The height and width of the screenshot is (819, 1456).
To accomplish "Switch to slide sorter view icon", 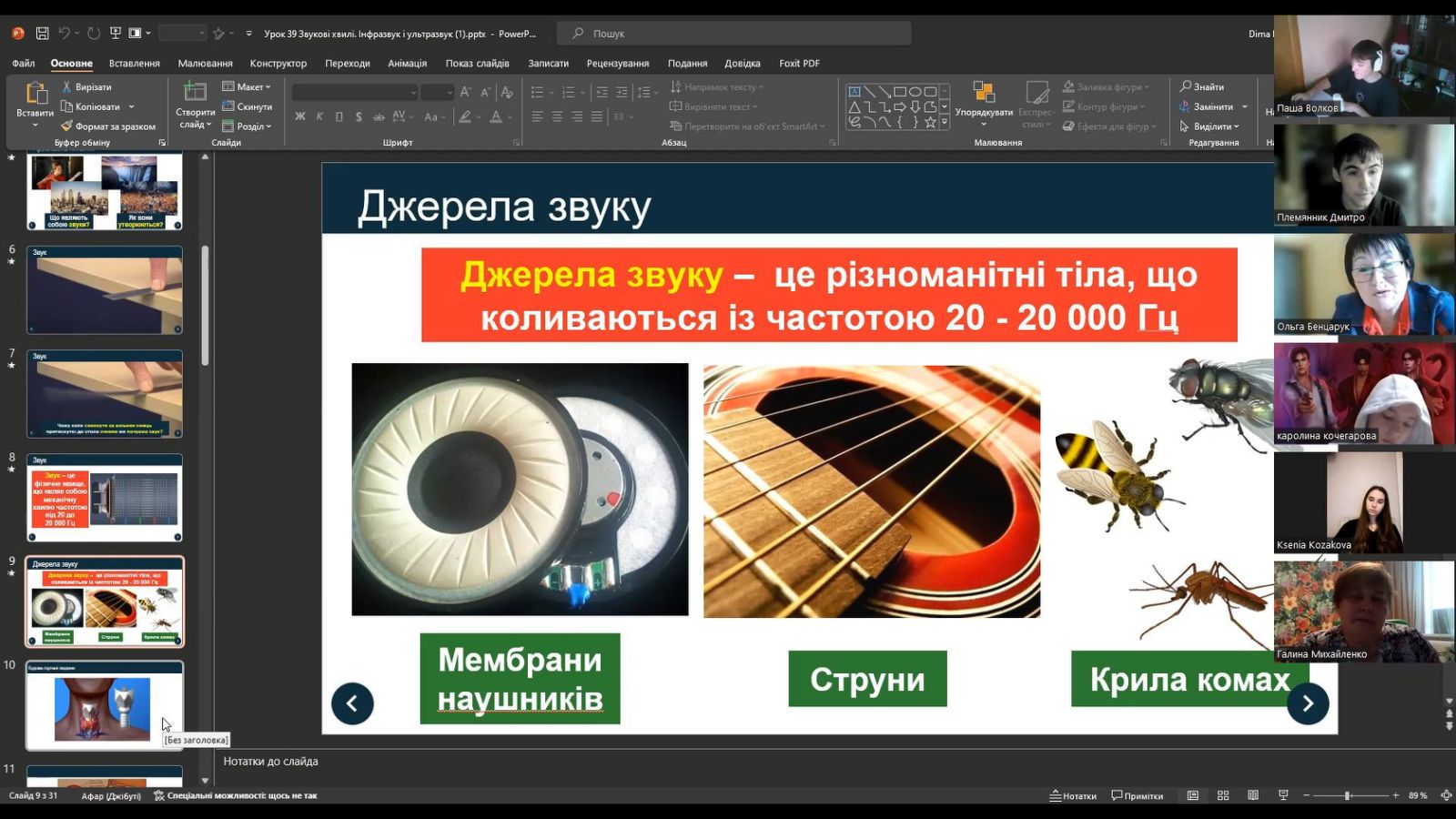I will 1223,795.
